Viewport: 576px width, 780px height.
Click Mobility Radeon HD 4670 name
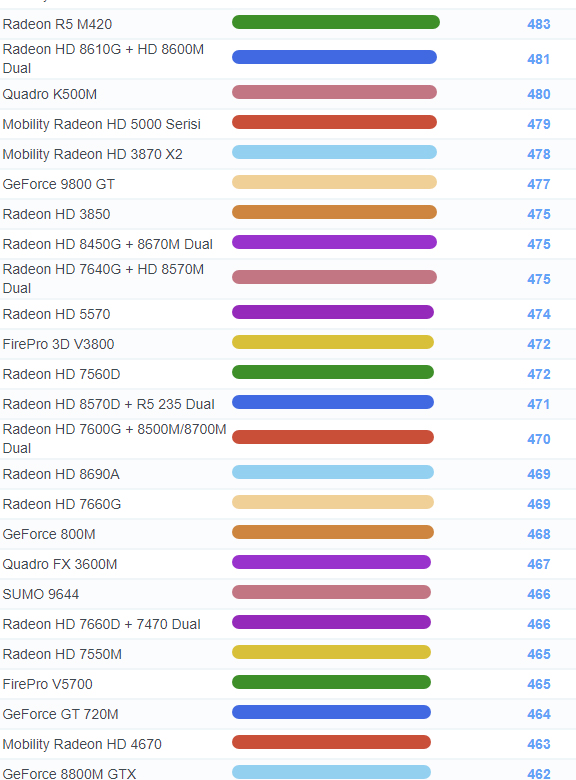(82, 744)
